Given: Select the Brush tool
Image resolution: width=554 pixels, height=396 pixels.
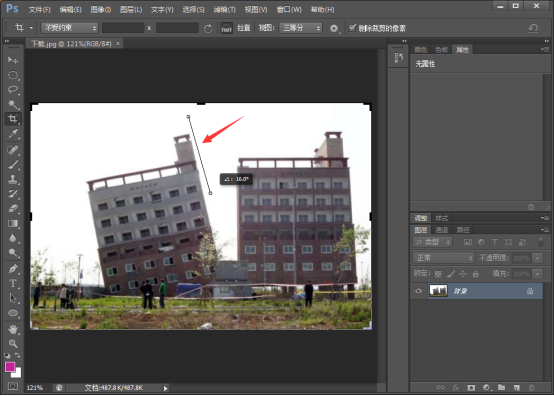Looking at the screenshot, I should [x=13, y=165].
